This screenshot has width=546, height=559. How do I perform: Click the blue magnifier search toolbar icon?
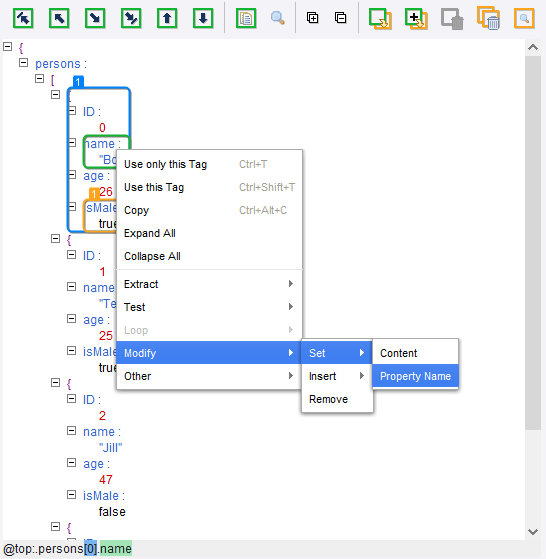point(278,18)
